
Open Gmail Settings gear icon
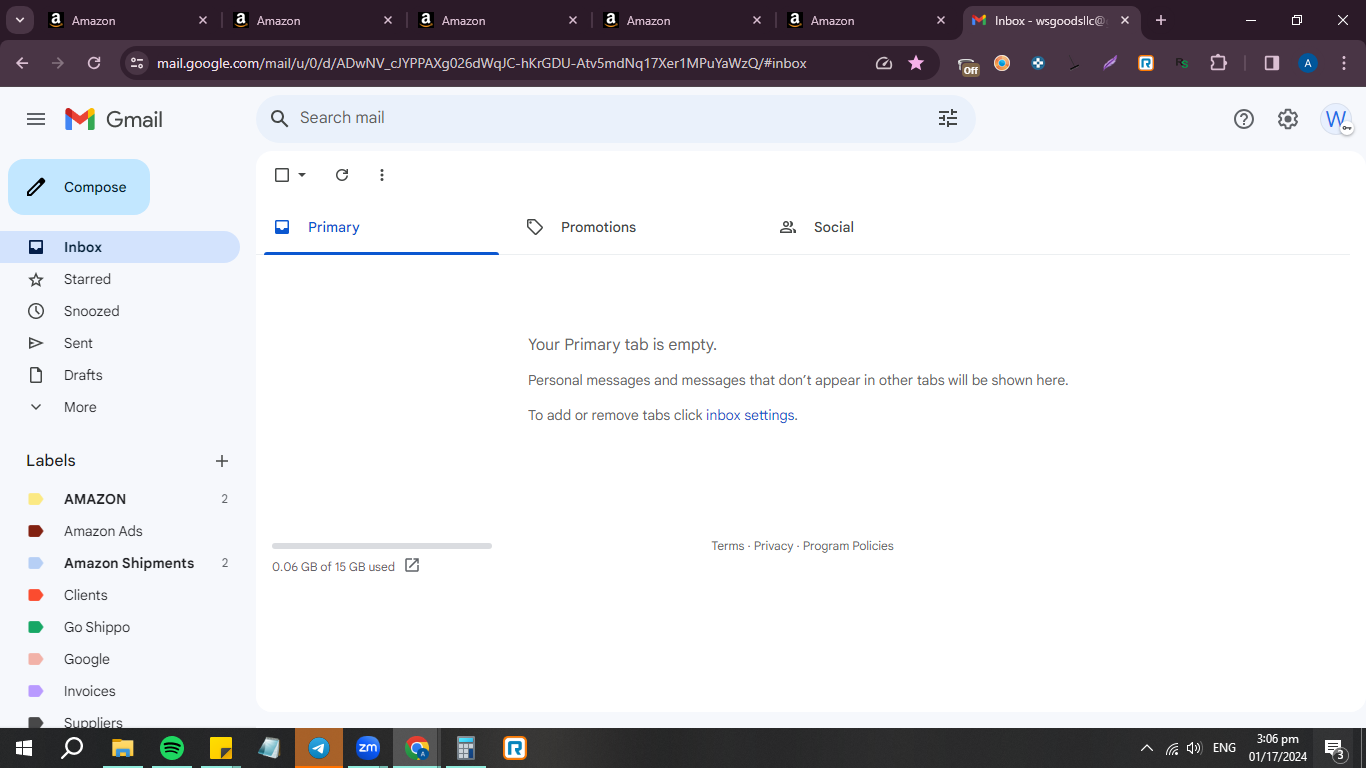pyautogui.click(x=1288, y=119)
